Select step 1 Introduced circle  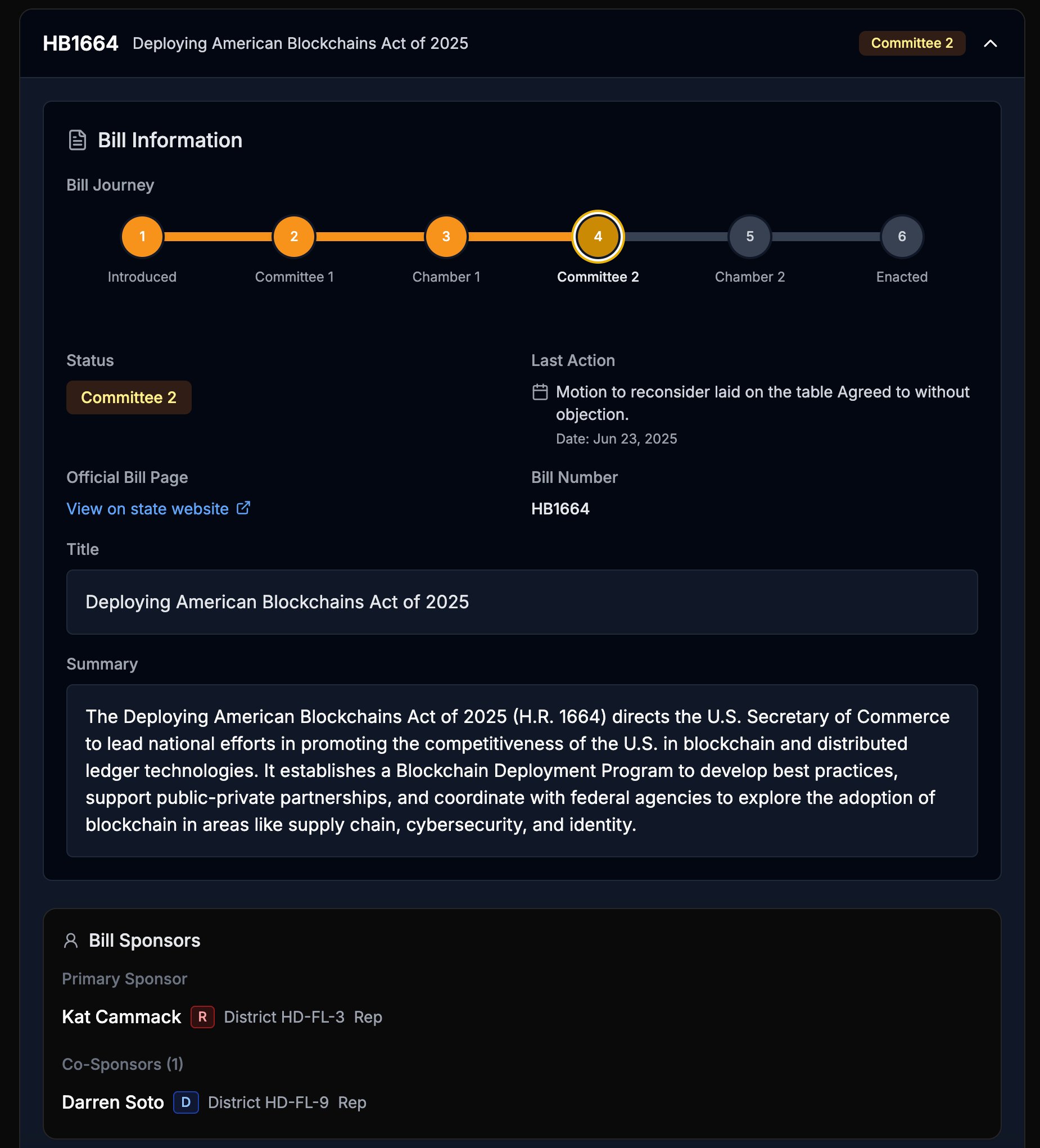[x=142, y=236]
